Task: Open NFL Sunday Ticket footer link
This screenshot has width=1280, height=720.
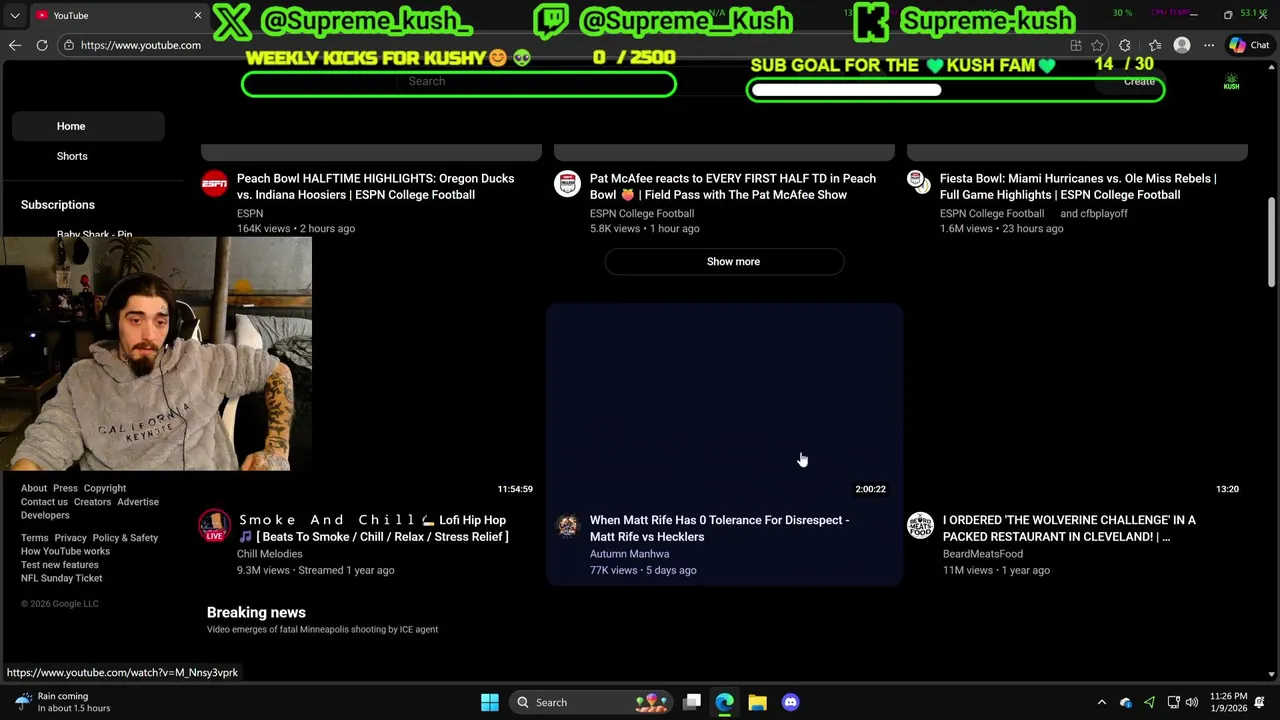Action: click(x=61, y=578)
